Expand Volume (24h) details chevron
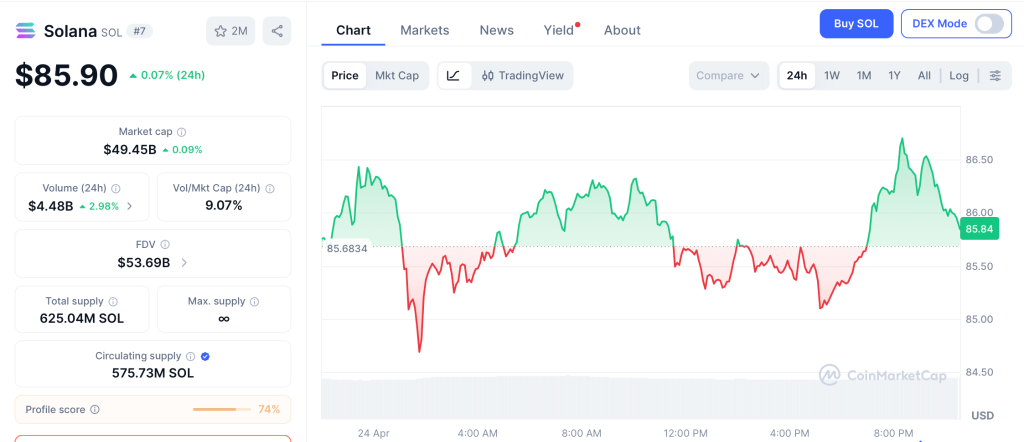The height and width of the screenshot is (442, 1024). pyautogui.click(x=130, y=207)
